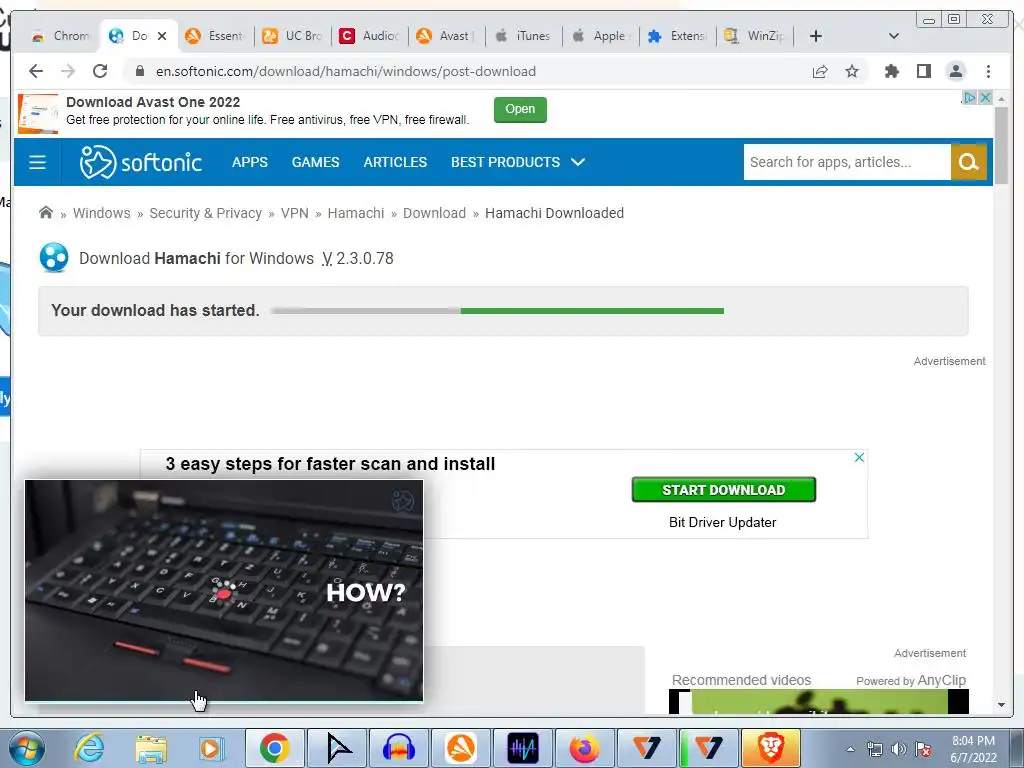
Task: Toggle the Chrome side panel icon
Action: (x=923, y=71)
